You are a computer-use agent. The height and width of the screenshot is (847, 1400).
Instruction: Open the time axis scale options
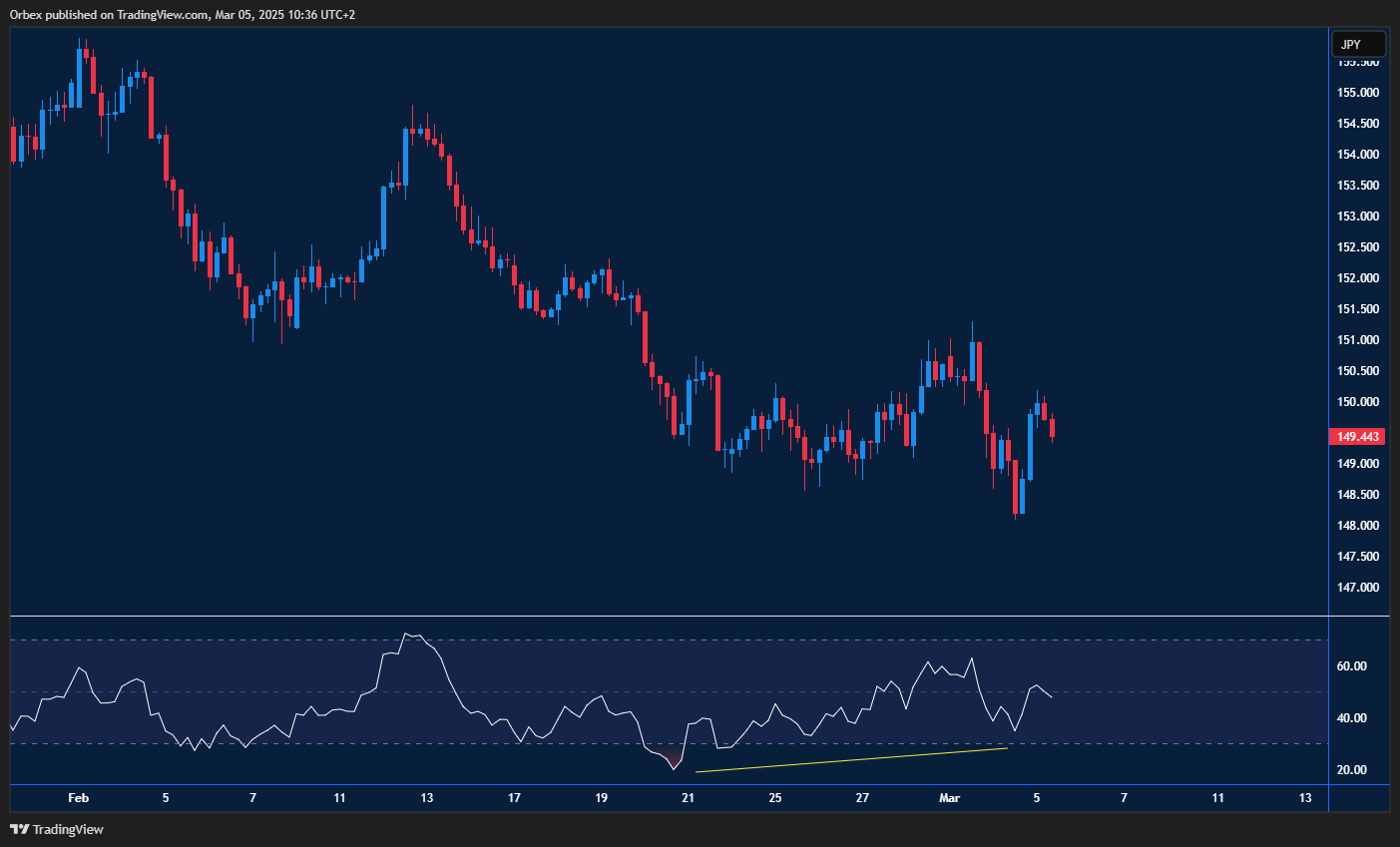699,798
